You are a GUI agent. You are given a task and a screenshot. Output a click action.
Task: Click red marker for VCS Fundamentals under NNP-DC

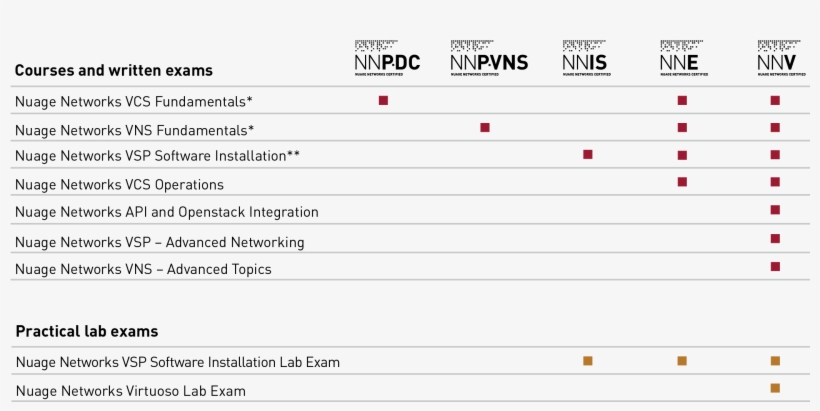383,100
